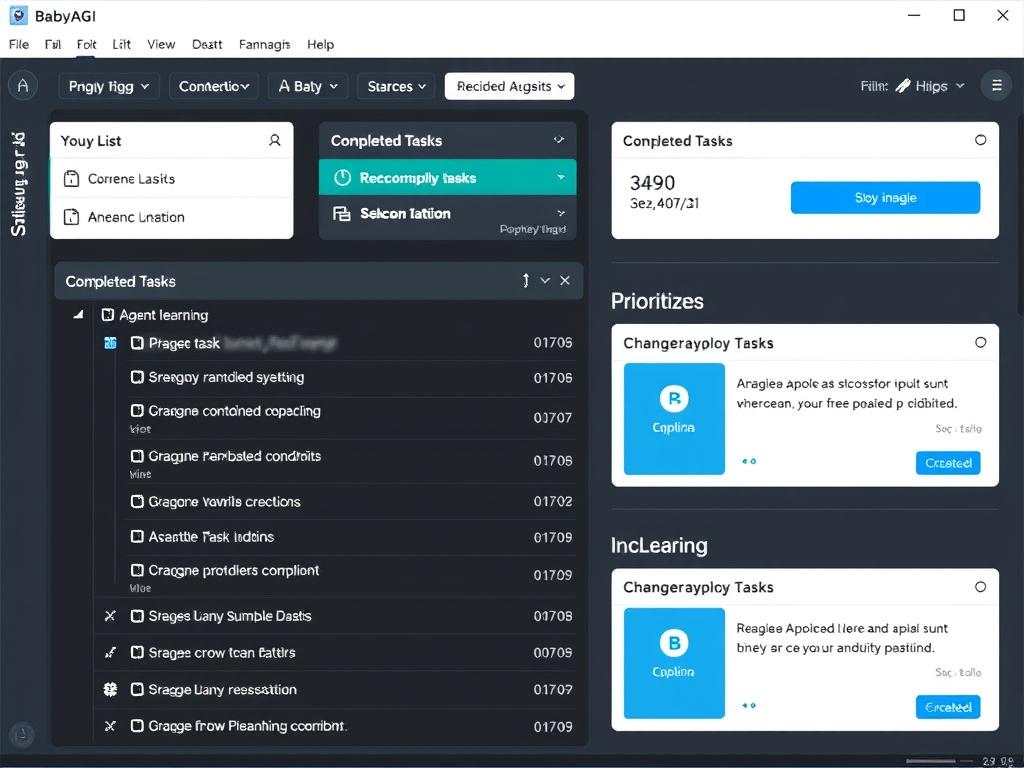This screenshot has height=768, width=1024.
Task: Check Gragone Yavrils crections checkbox
Action: point(136,501)
